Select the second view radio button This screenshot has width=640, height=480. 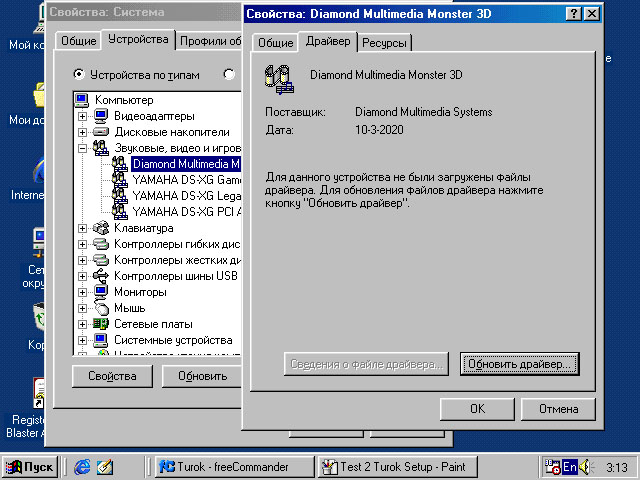pos(229,74)
